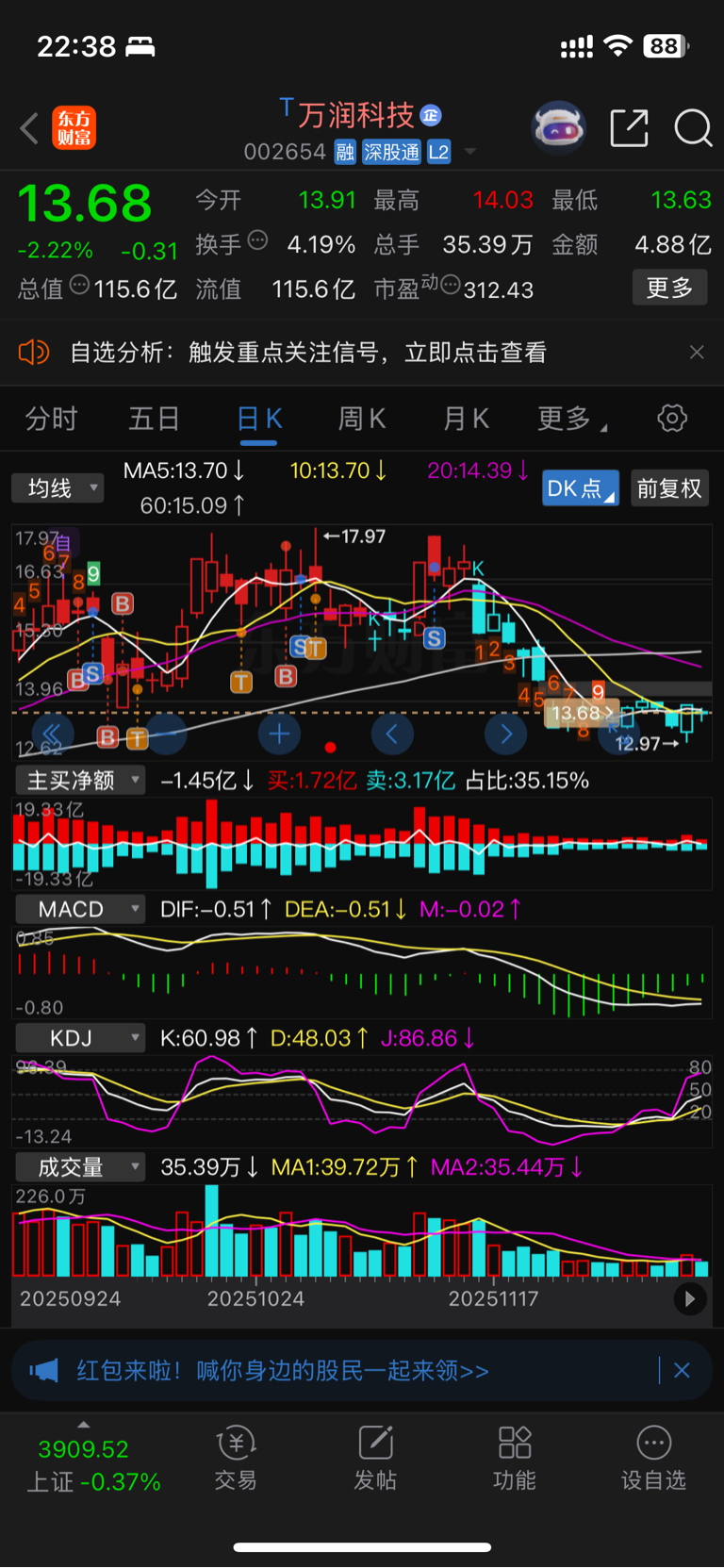This screenshot has height=1568, width=724.
Task: Tap the 13.68 current price tag
Action: (581, 713)
